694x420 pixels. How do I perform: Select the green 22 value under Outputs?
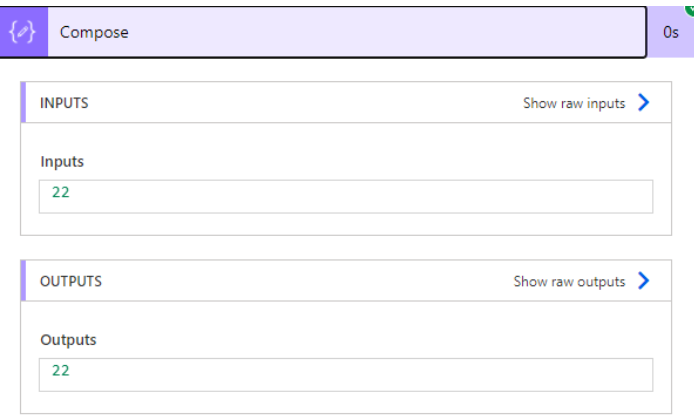pyautogui.click(x=61, y=370)
